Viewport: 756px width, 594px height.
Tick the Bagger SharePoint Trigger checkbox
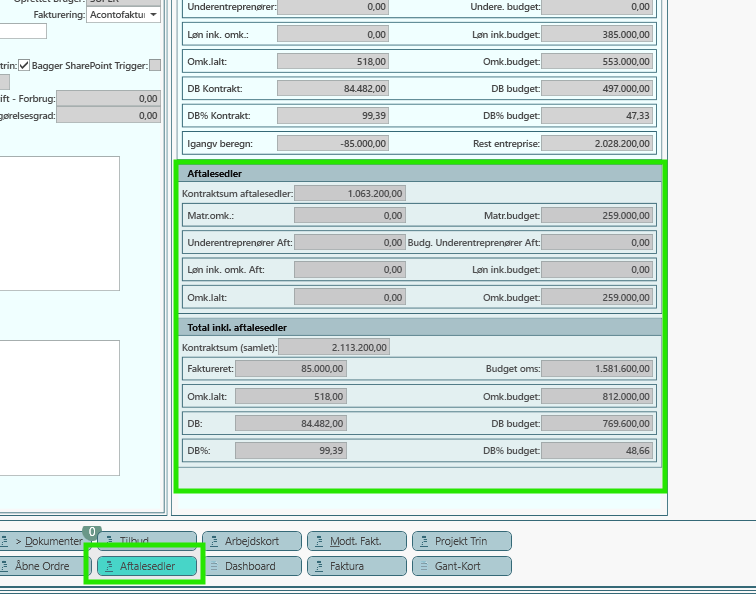tap(155, 65)
